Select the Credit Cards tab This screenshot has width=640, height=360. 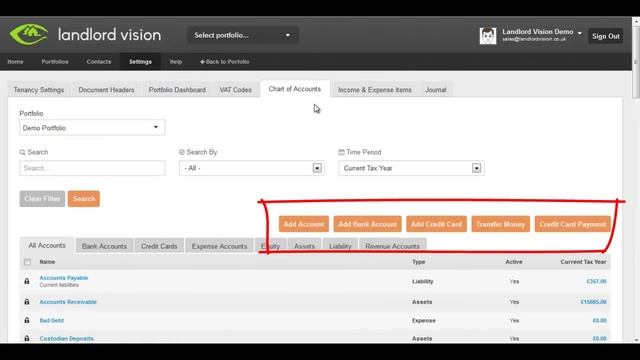pos(159,246)
